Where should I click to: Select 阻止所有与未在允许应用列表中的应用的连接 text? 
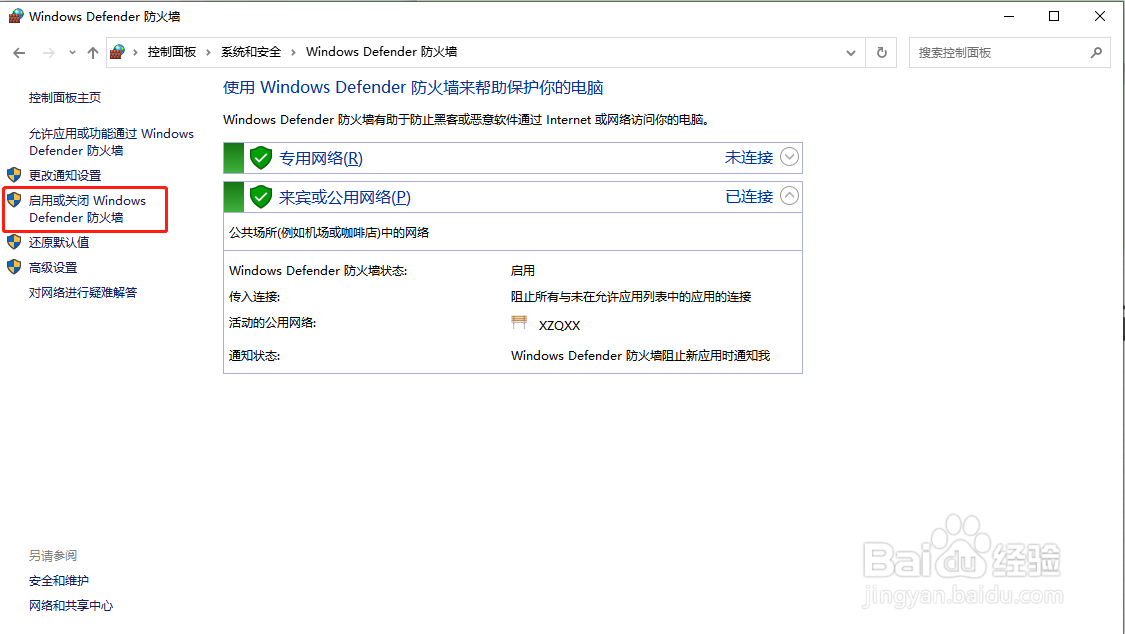click(631, 296)
